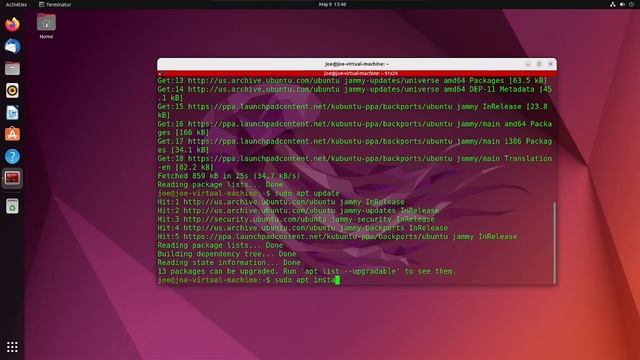Click the terminal vertical scrollbar
Viewport: 640px width, 360px height.
click(554, 242)
